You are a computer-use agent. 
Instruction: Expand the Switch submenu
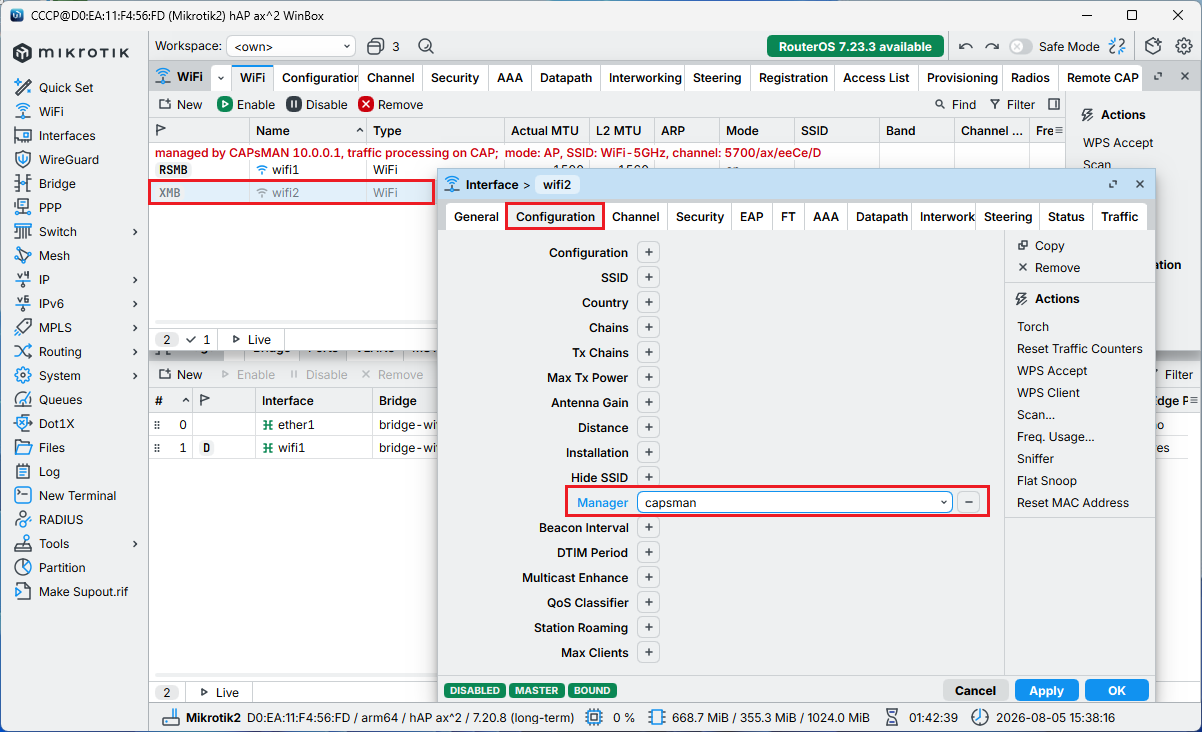pos(135,231)
